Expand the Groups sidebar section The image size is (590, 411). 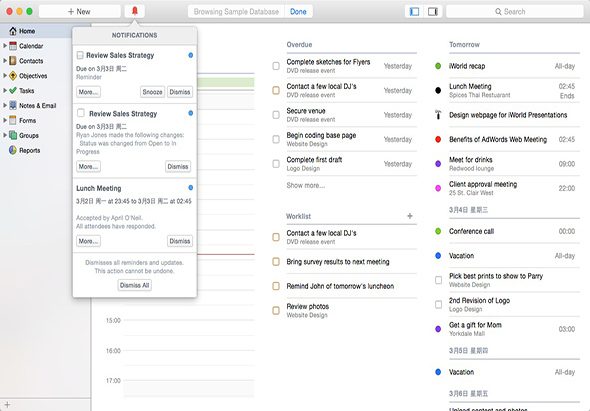(5, 135)
